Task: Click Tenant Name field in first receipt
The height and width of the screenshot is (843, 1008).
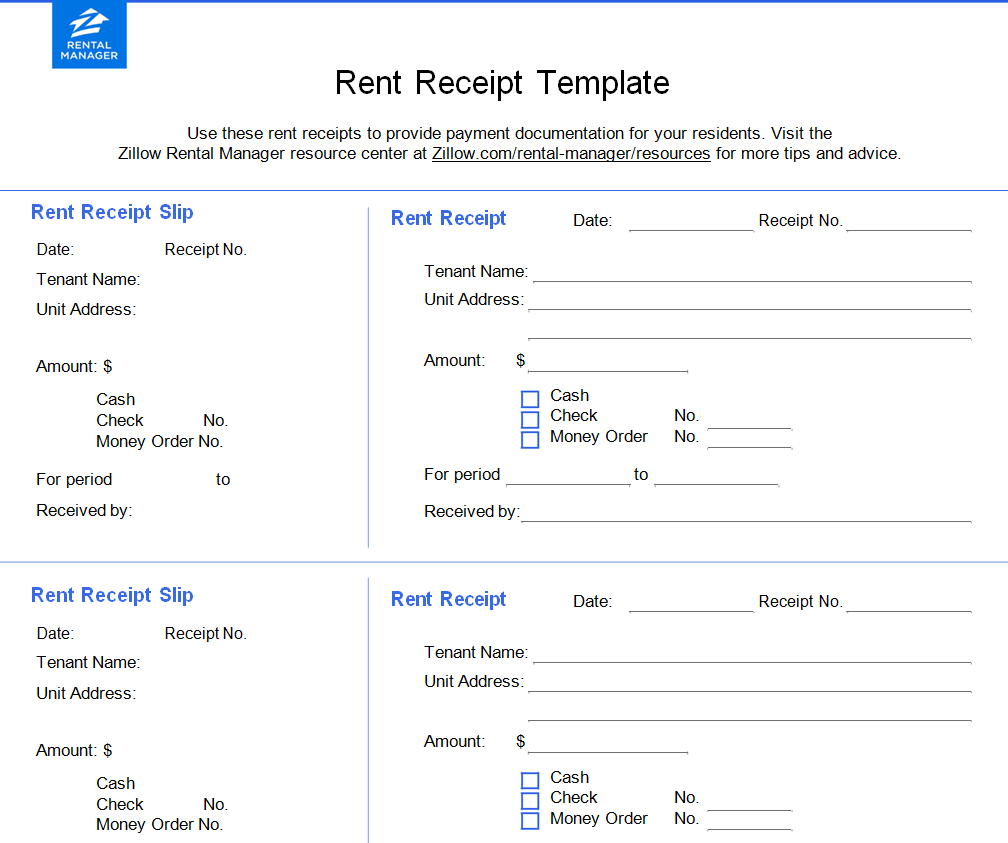Action: (x=751, y=272)
